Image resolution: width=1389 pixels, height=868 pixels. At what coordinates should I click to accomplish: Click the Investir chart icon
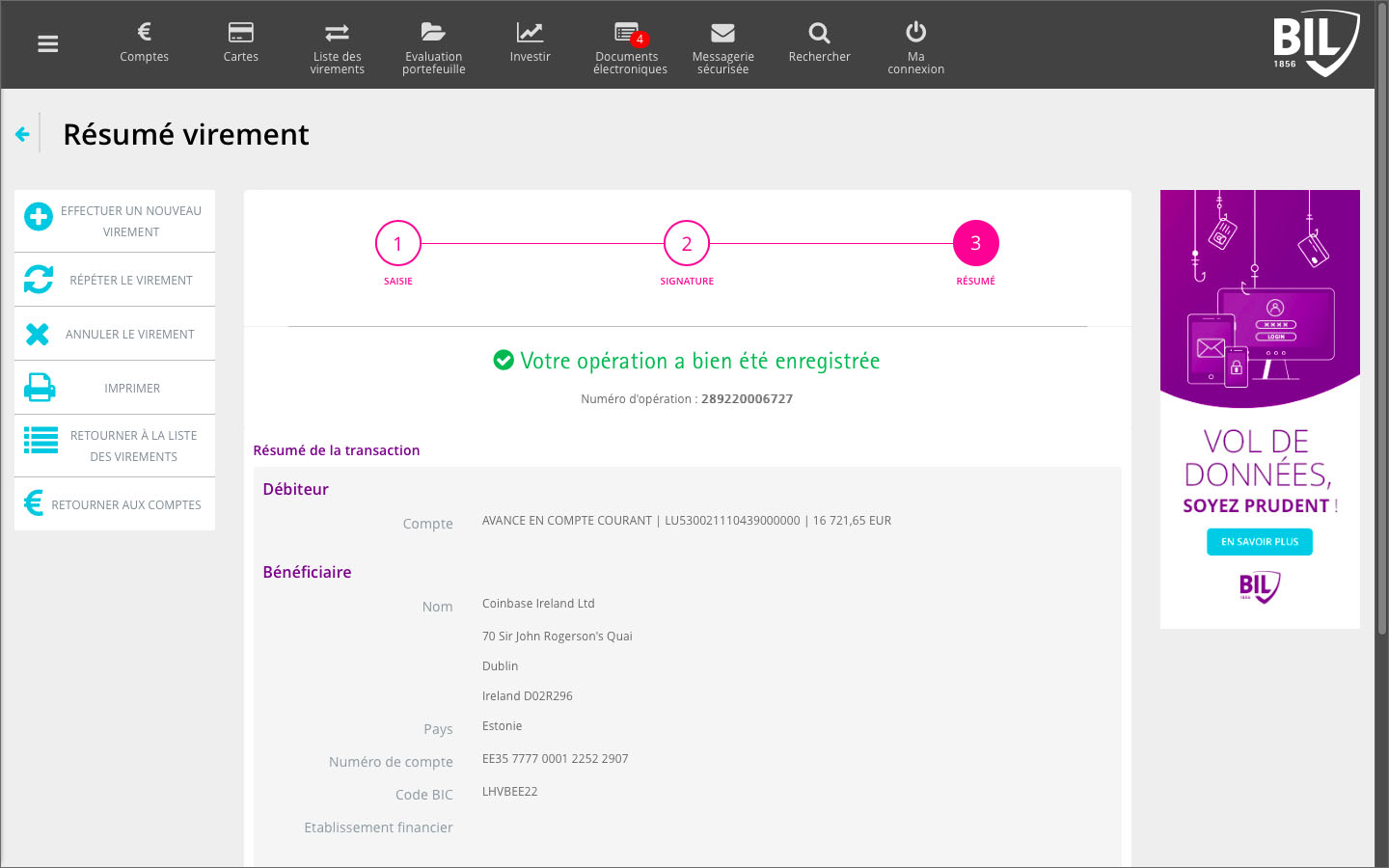coord(530,33)
